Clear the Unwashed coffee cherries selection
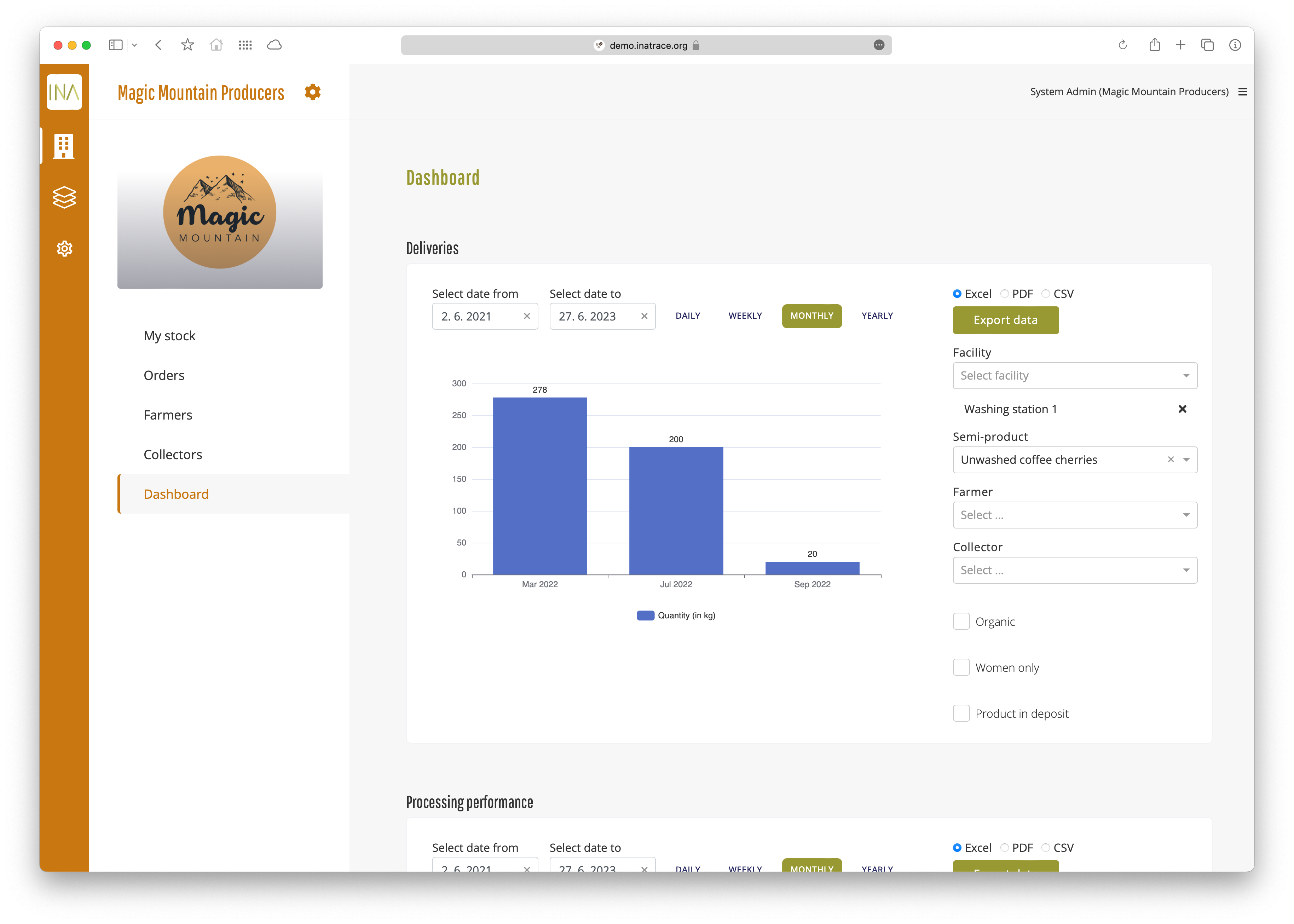 click(x=1171, y=459)
